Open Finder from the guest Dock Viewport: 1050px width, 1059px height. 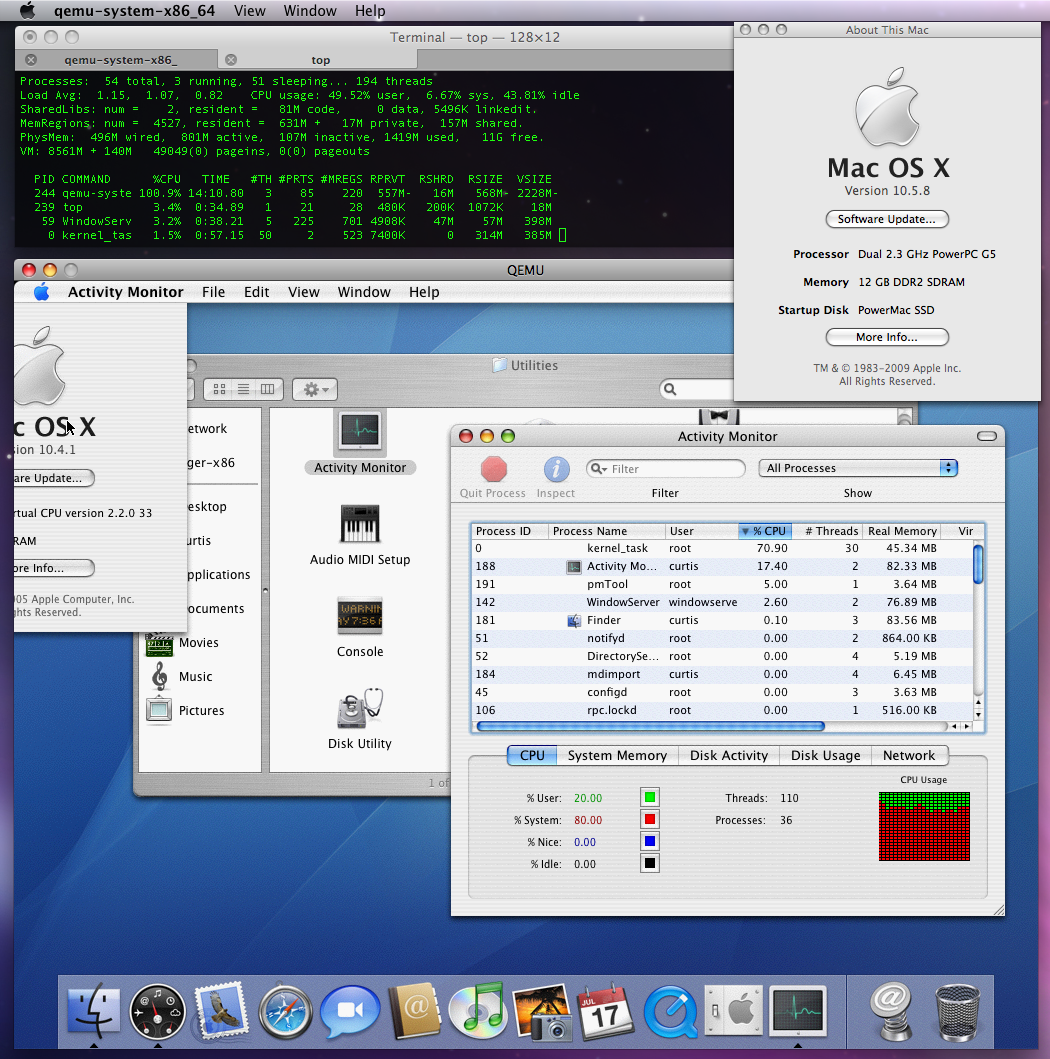coord(94,1012)
